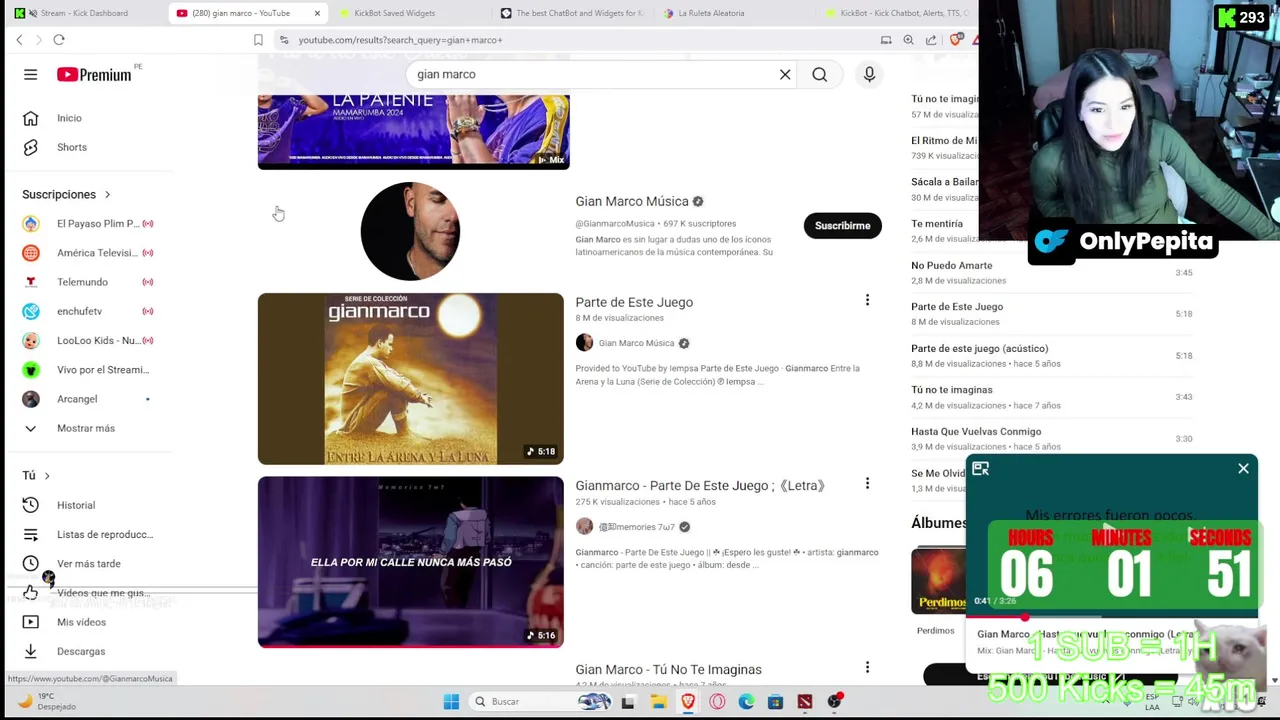
Task: Expand the Tú section chevron
Action: [x=46, y=475]
